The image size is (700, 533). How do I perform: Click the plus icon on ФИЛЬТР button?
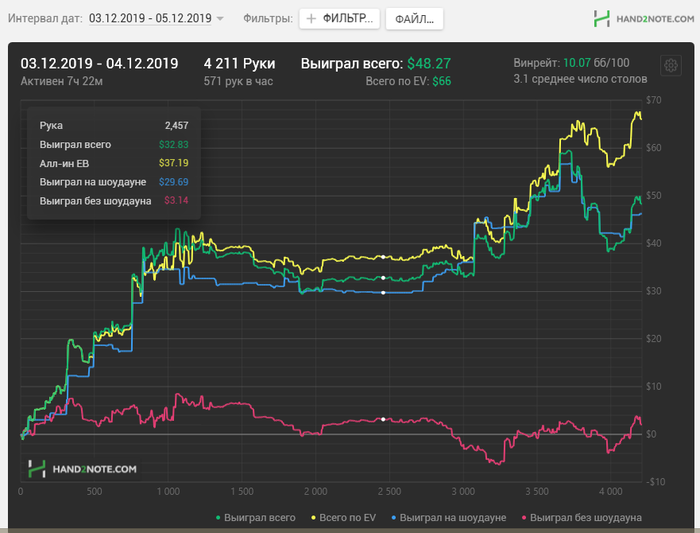click(x=311, y=18)
